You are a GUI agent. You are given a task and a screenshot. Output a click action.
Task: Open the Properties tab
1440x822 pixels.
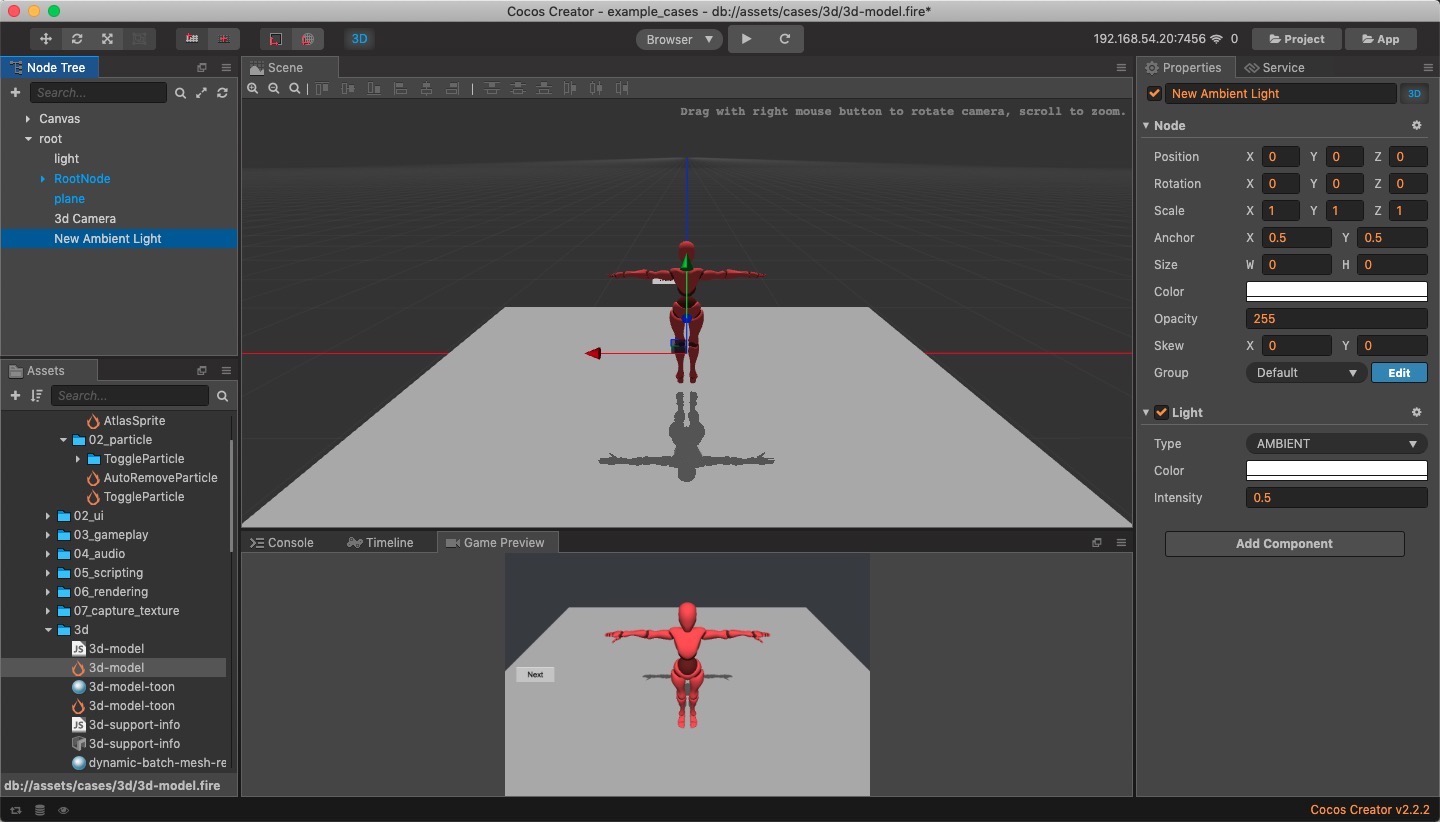coord(1184,67)
